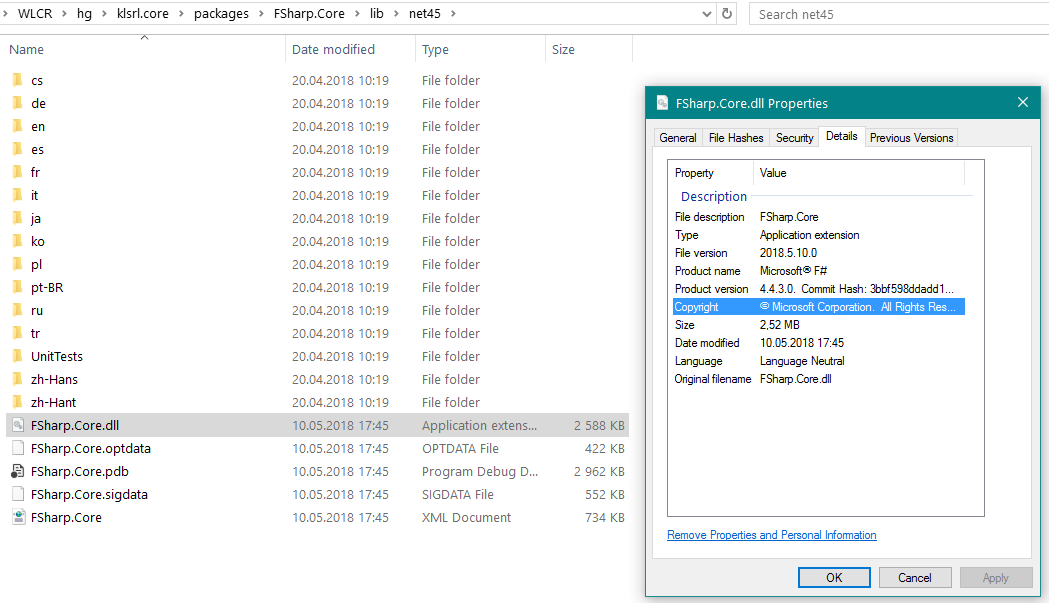Select the Date modified property row
Image resolution: width=1049 pixels, height=603 pixels.
tap(819, 343)
